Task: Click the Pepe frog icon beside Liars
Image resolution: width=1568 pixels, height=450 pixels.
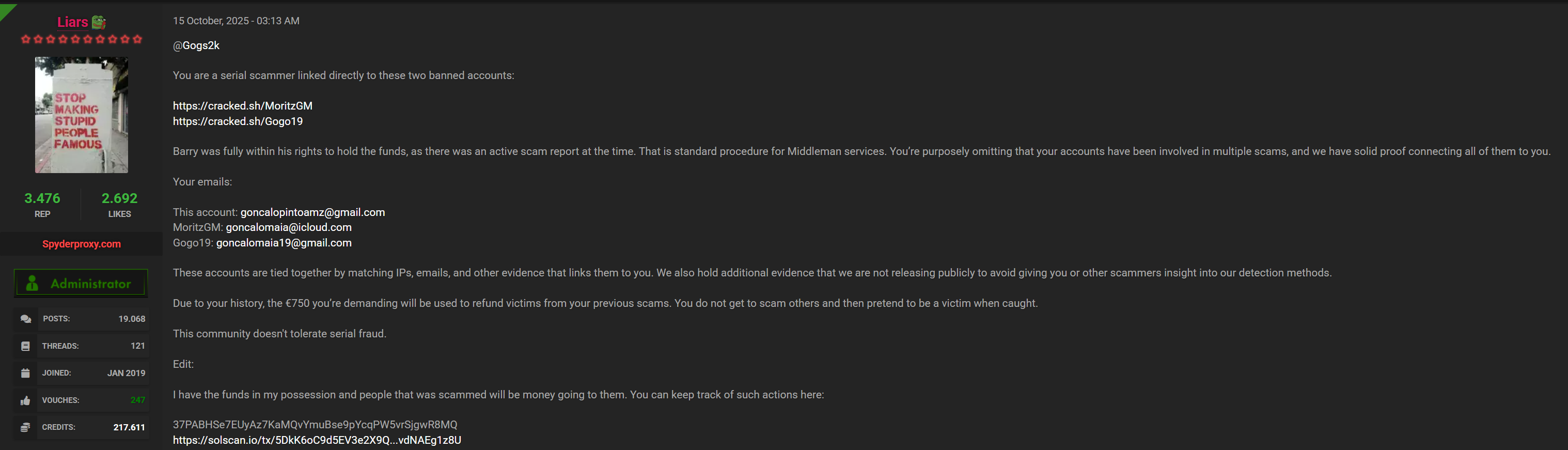Action: coord(99,23)
